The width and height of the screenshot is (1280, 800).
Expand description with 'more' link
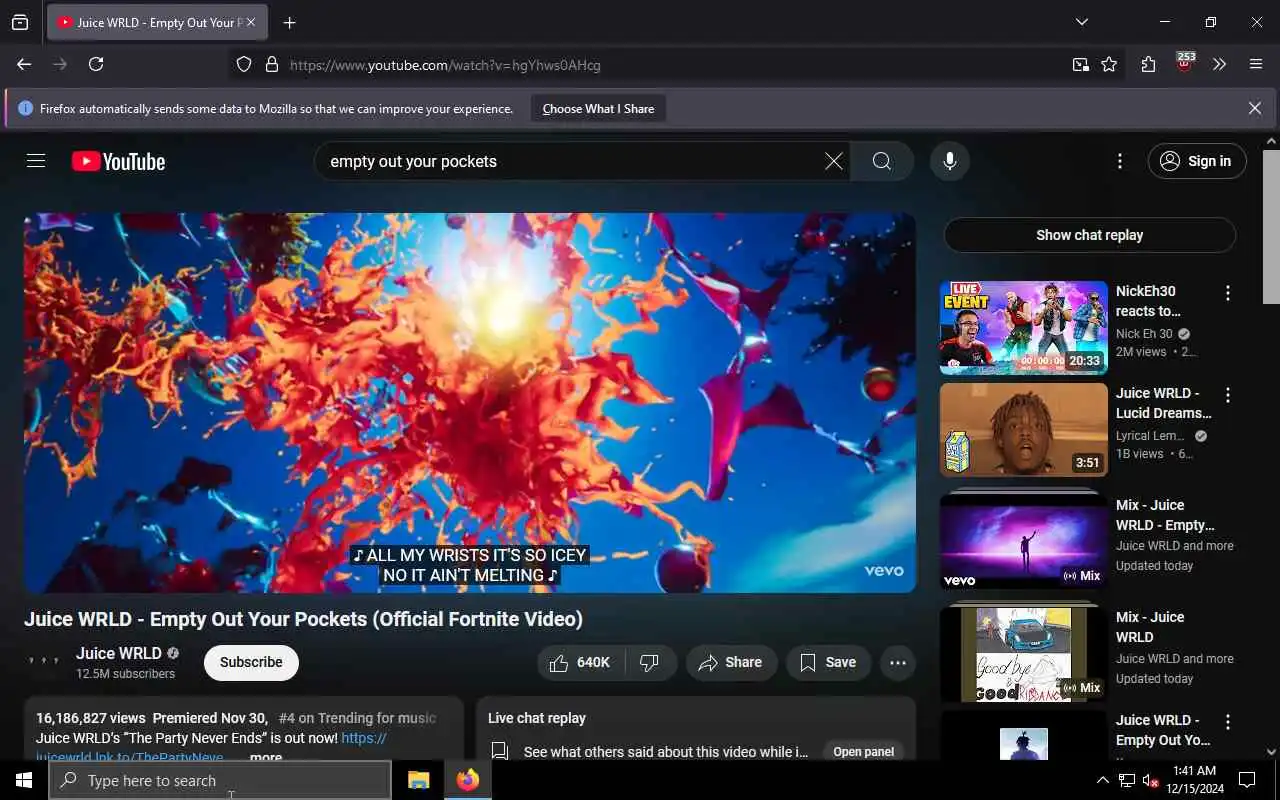(x=265, y=758)
